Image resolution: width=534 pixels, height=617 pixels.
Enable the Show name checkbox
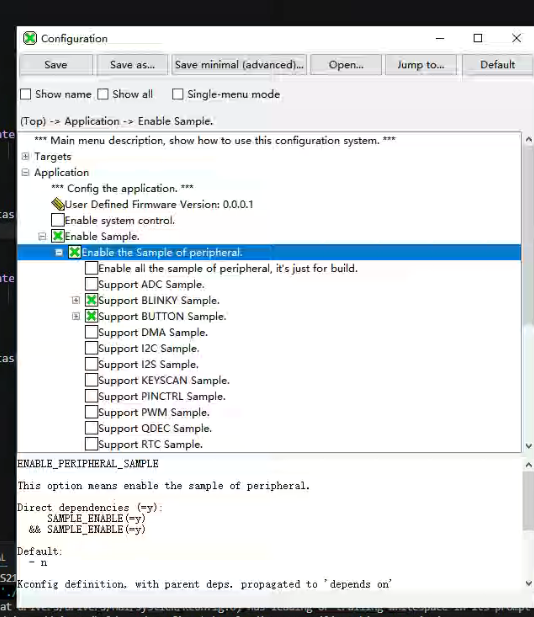[26, 94]
